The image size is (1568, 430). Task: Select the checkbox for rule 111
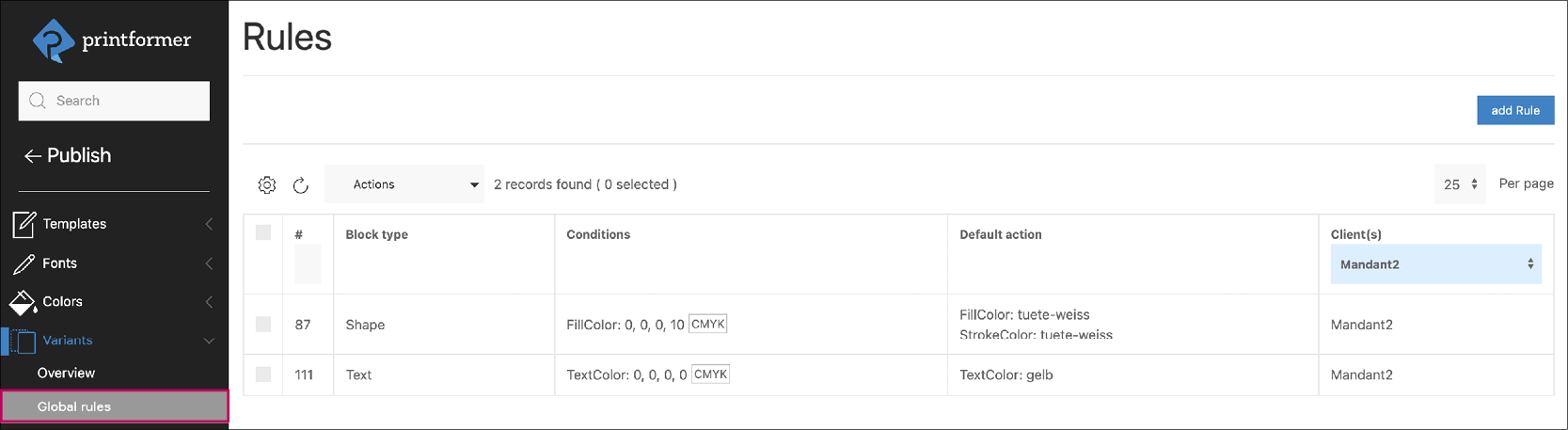pyautogui.click(x=263, y=374)
